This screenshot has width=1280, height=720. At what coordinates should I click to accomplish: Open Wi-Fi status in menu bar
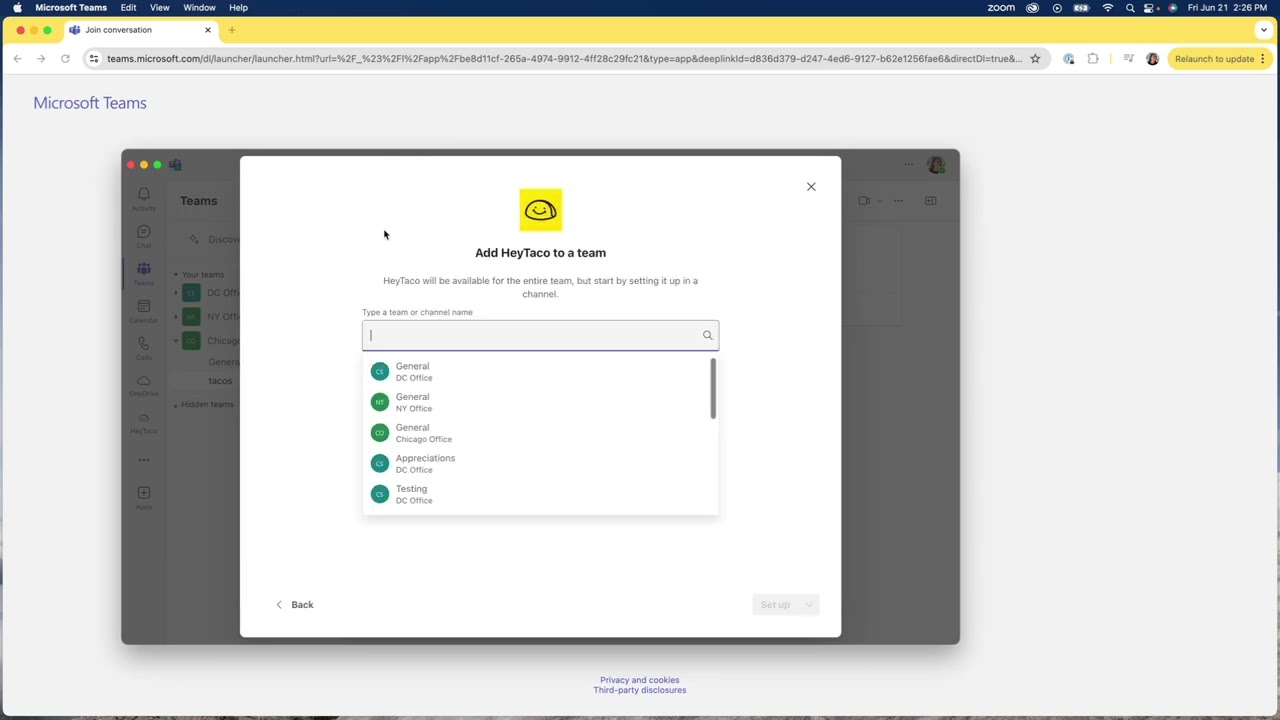1107,8
